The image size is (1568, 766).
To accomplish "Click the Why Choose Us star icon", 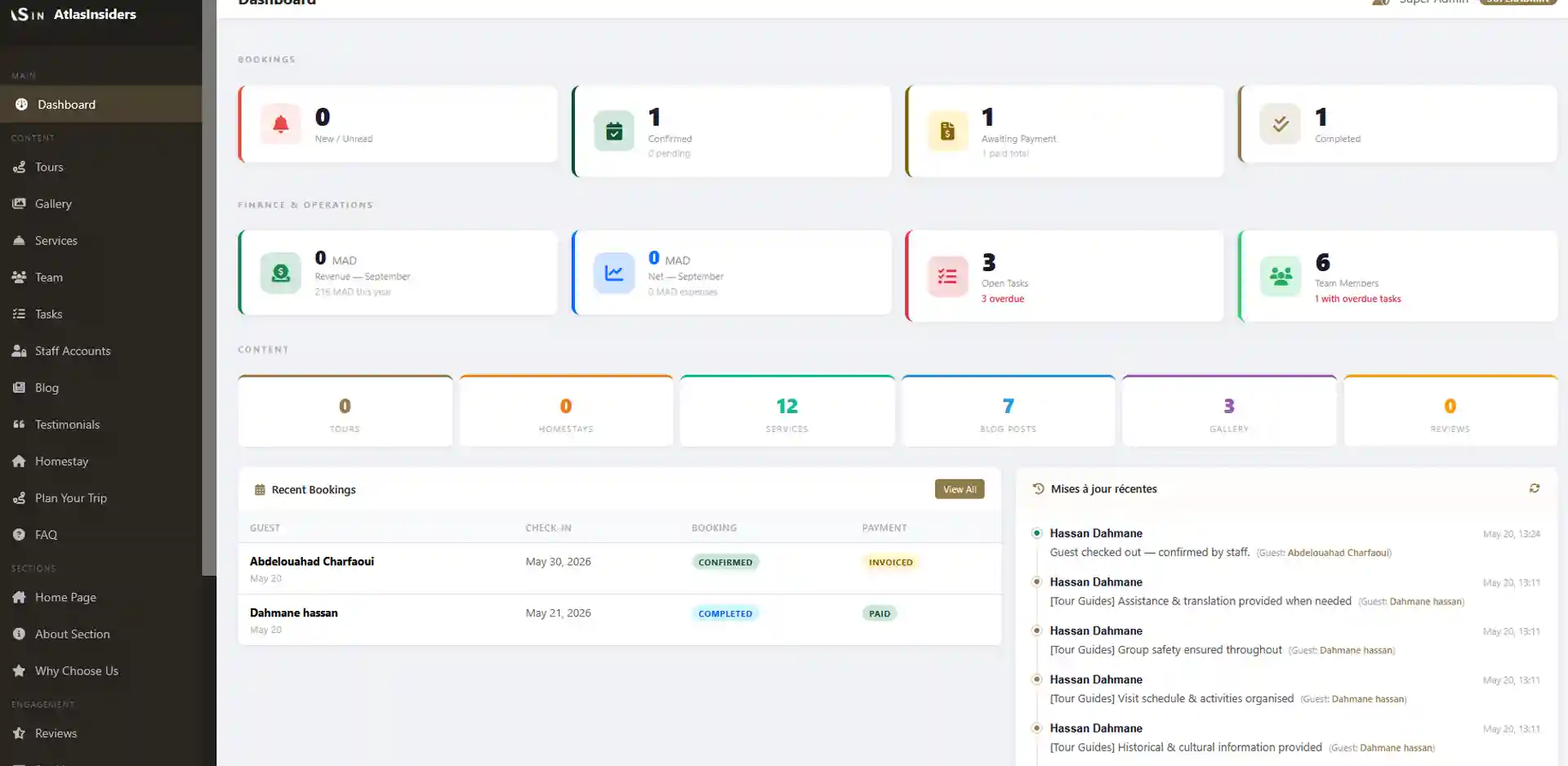I will point(19,671).
